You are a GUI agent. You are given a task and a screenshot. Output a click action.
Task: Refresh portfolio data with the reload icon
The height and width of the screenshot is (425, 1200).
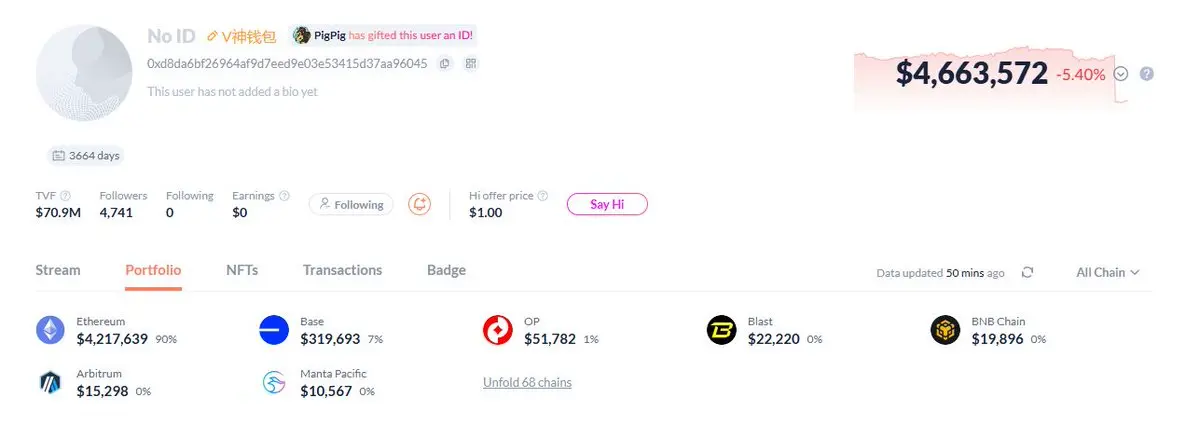(1027, 272)
